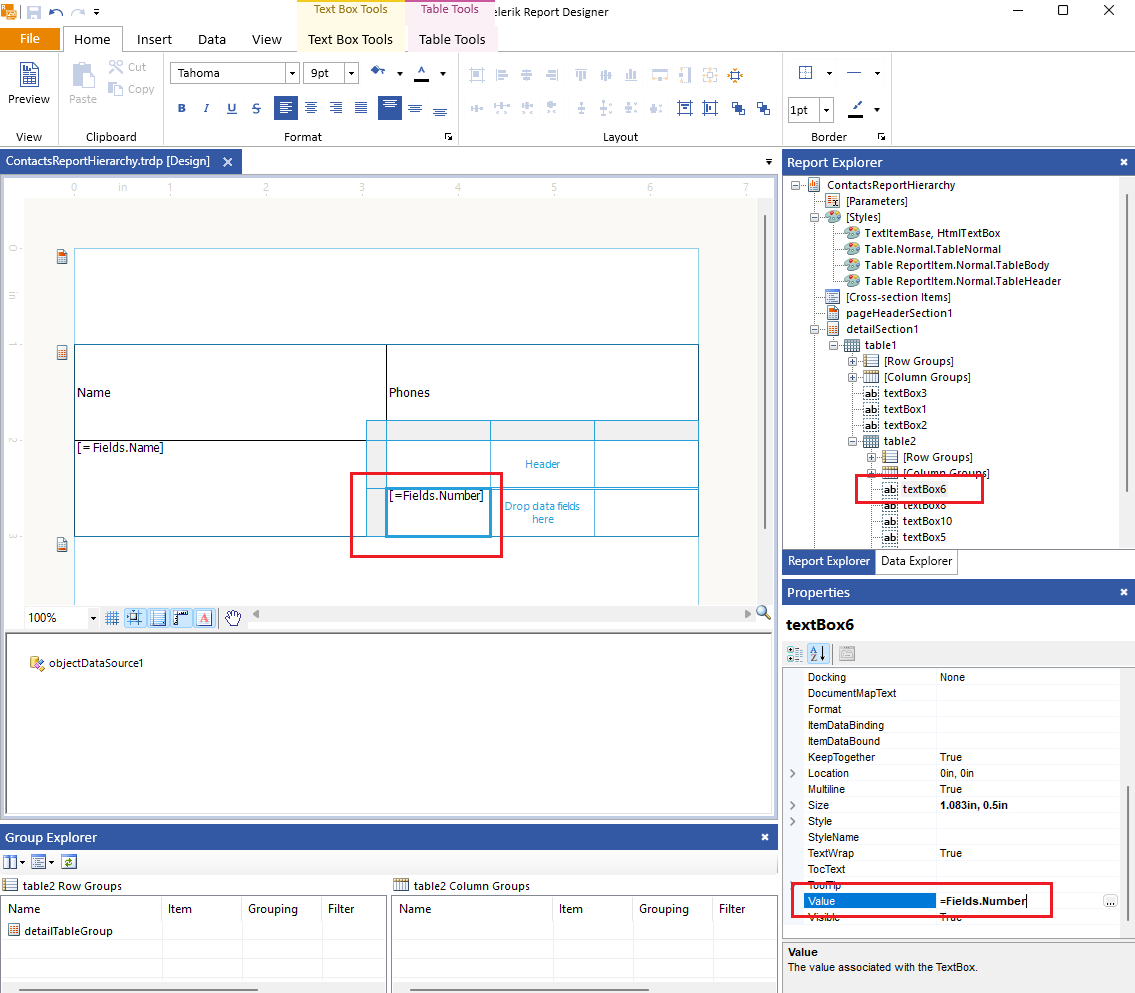Click the categorized view icon in Properties panel
The image size is (1135, 993).
pos(795,653)
